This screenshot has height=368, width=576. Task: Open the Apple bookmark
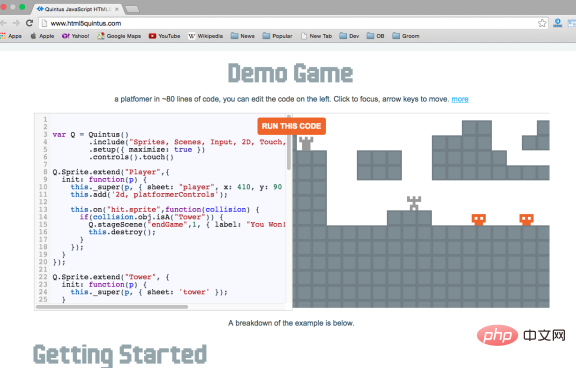[42, 36]
